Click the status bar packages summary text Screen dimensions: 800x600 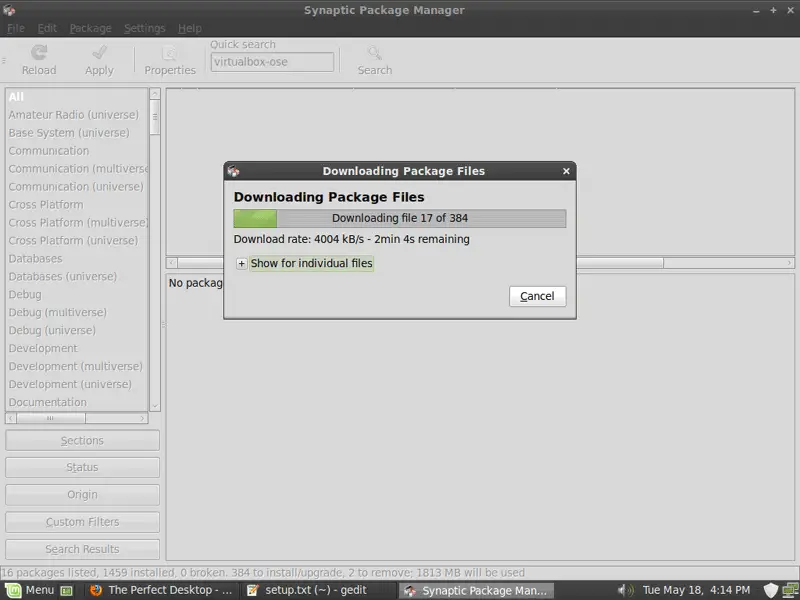coord(263,572)
